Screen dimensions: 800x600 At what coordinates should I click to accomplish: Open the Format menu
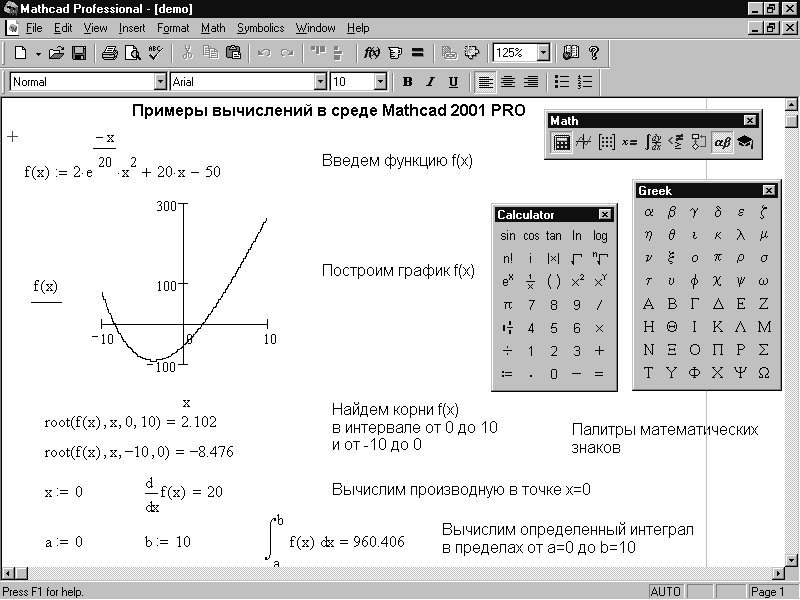[173, 28]
